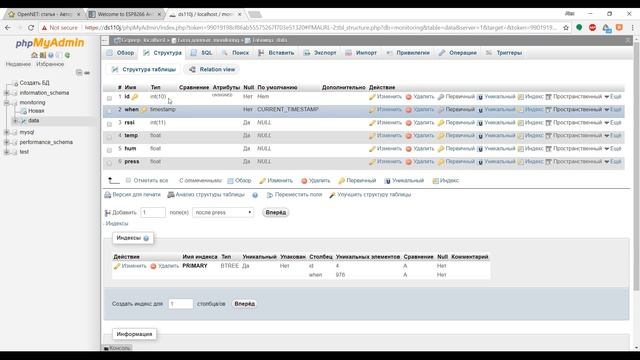
Task: Open the Ещё dropdown for id row
Action: [613, 97]
